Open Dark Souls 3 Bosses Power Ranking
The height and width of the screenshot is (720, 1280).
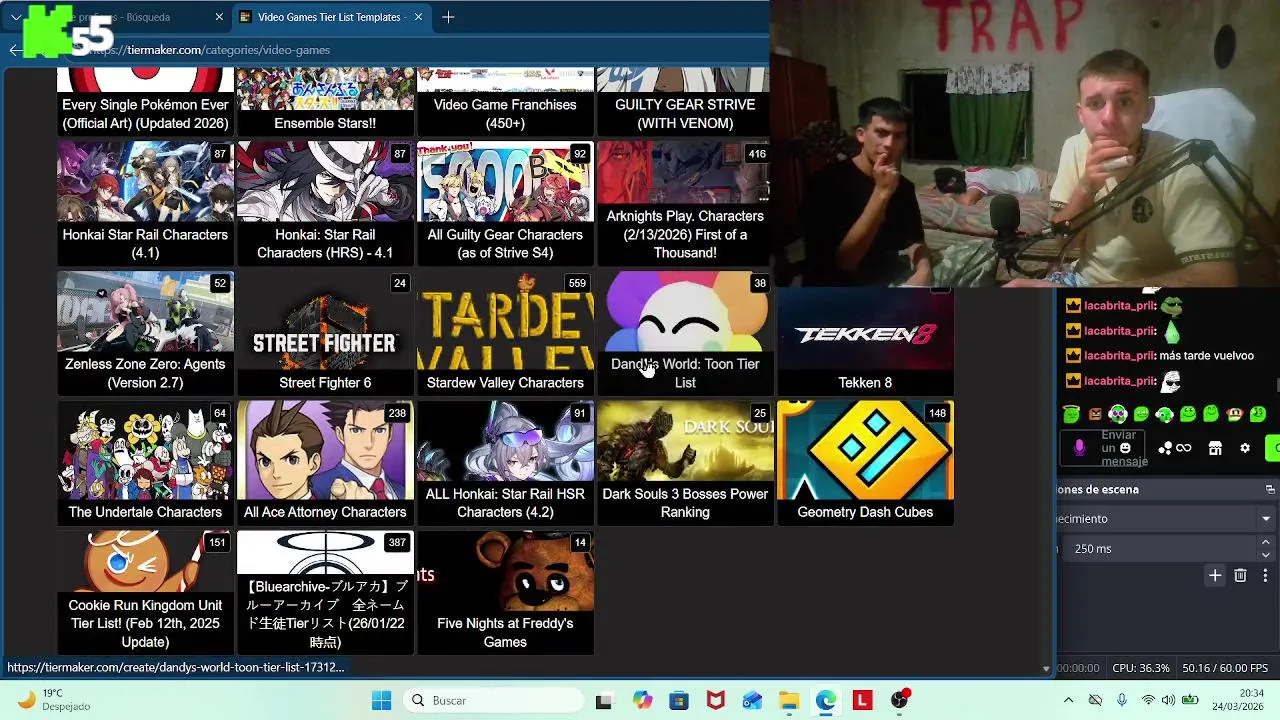pyautogui.click(x=685, y=463)
